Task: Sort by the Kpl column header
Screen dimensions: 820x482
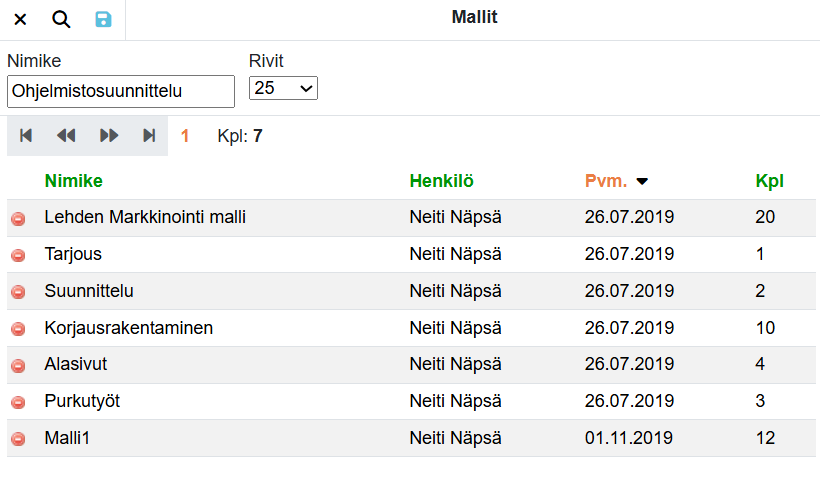Action: [769, 181]
